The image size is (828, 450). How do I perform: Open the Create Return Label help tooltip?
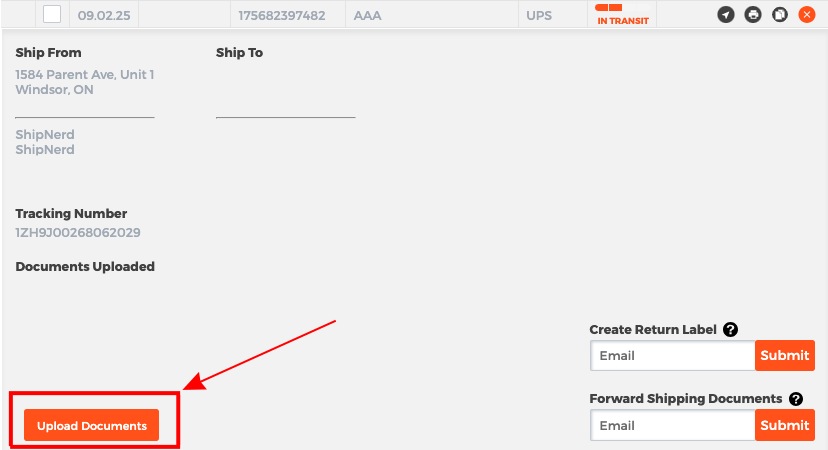pyautogui.click(x=731, y=329)
